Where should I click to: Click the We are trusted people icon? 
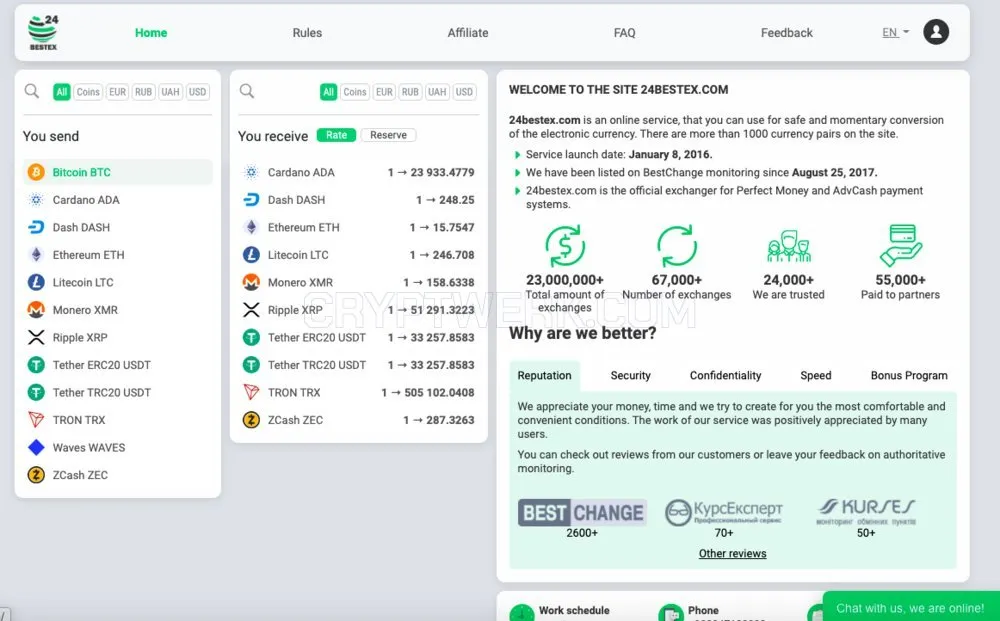point(789,246)
